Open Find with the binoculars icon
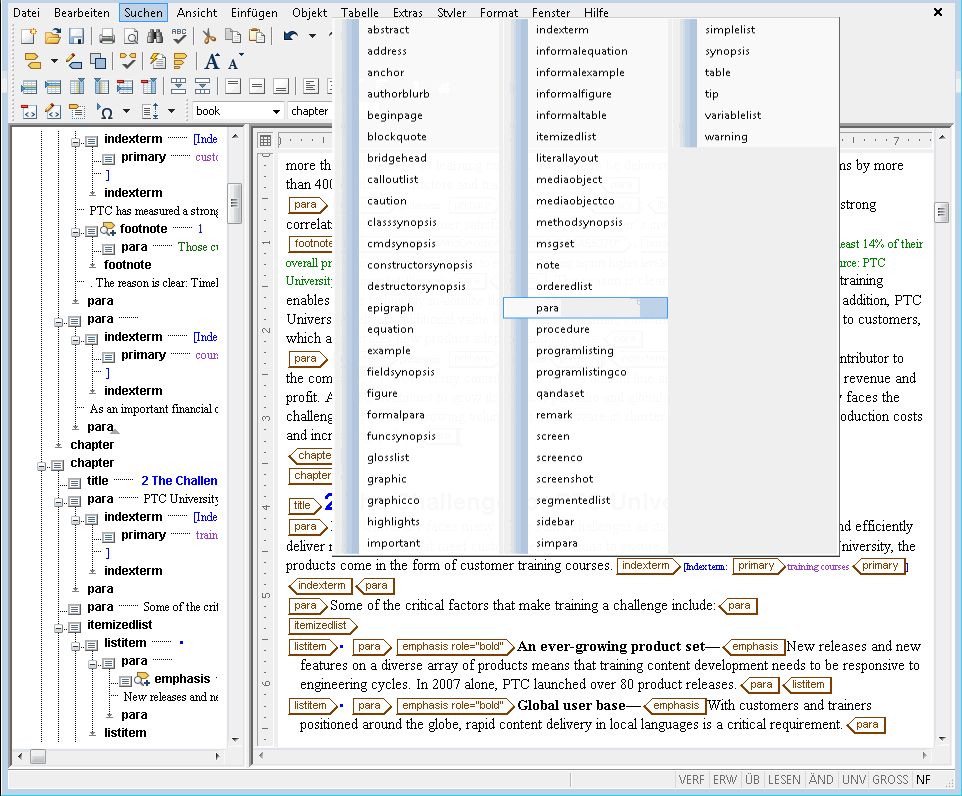The height and width of the screenshot is (796, 962). coord(155,36)
